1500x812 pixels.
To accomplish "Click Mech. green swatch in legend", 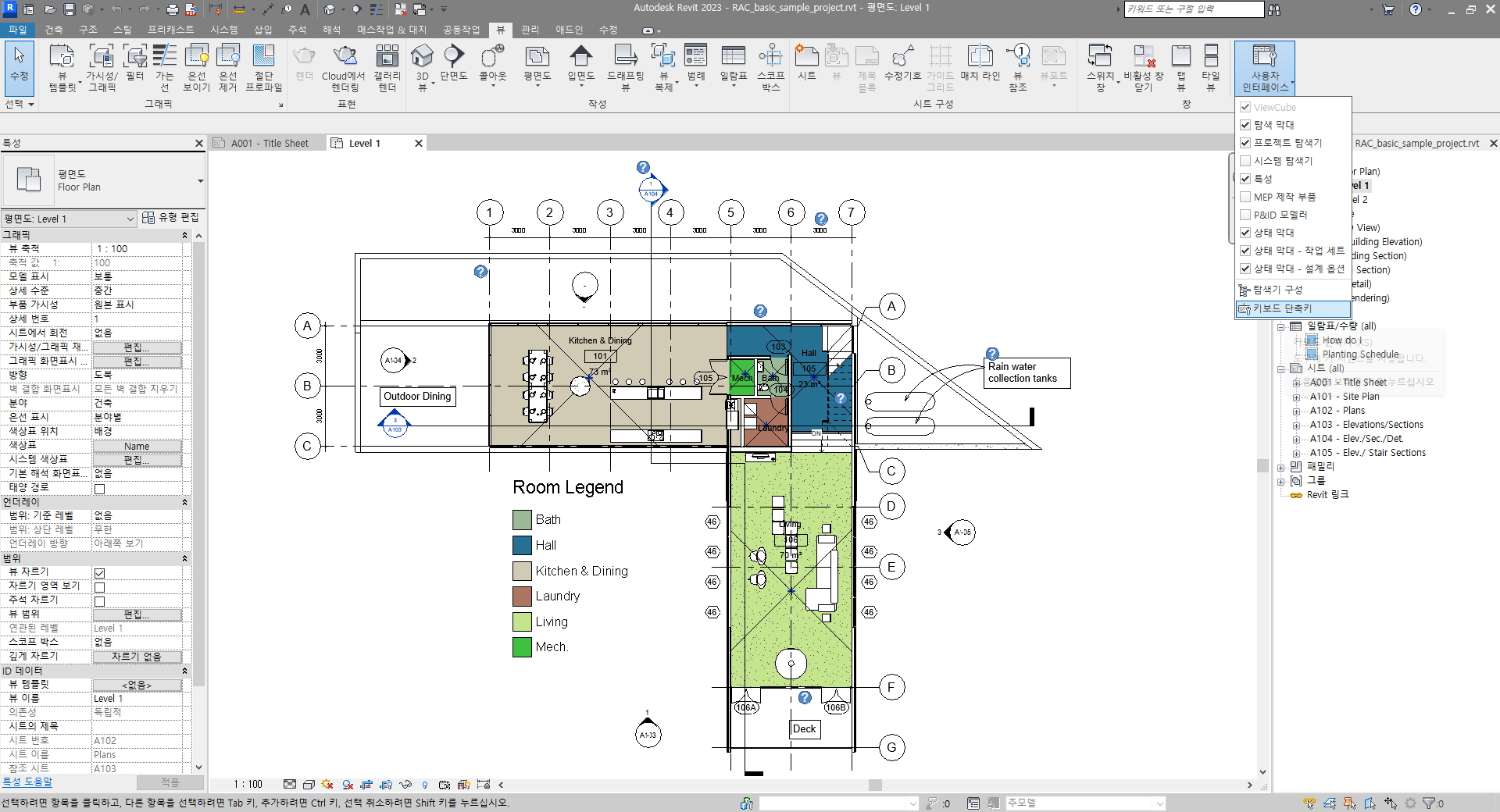I will coord(522,647).
